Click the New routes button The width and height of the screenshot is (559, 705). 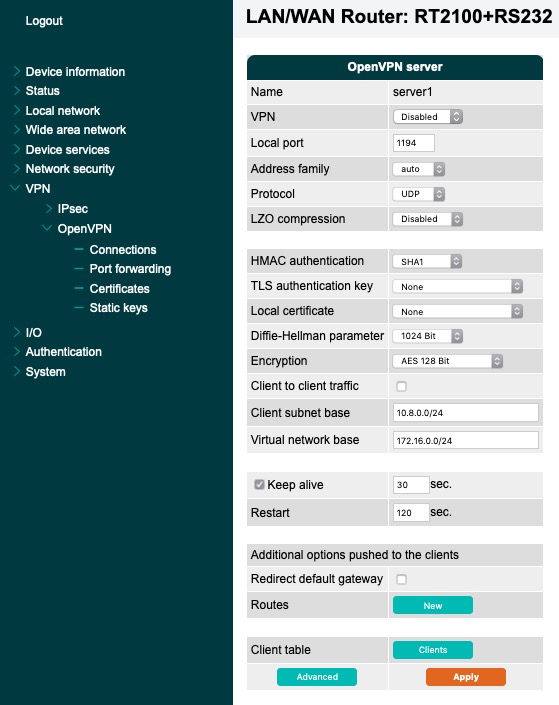point(433,605)
